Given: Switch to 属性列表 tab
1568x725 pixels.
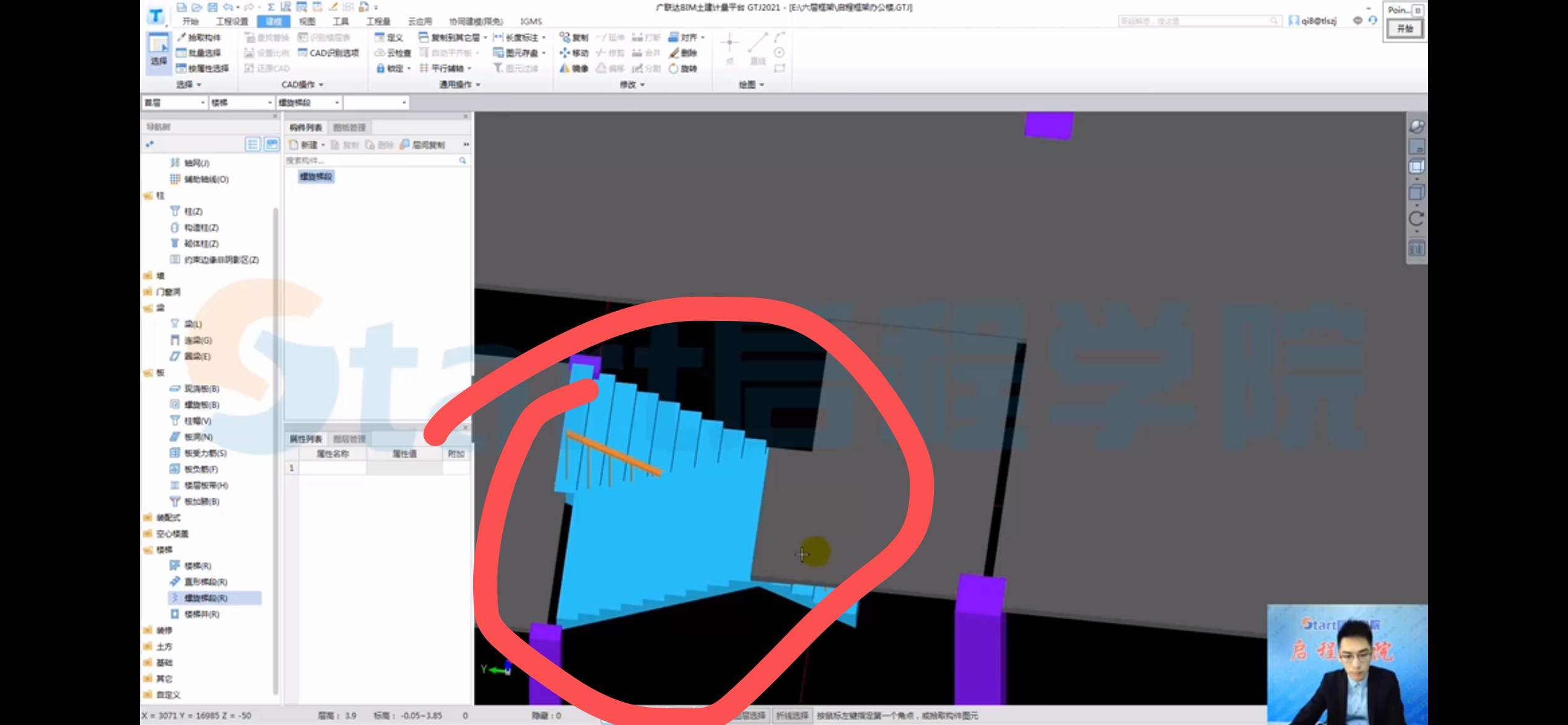Looking at the screenshot, I should 306,439.
